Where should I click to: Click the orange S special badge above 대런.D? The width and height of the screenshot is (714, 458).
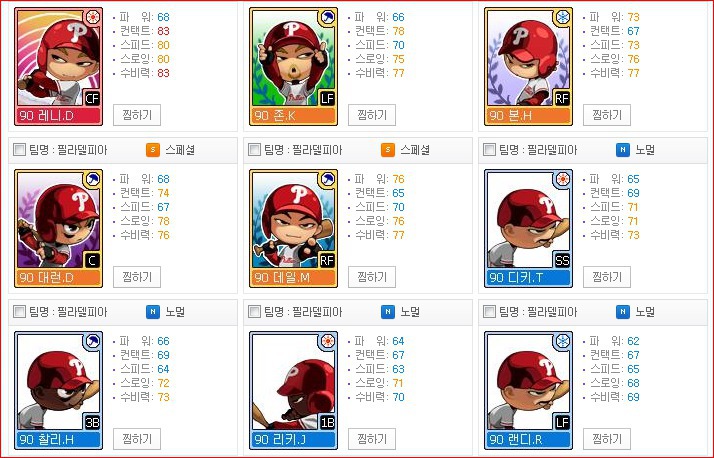153,150
